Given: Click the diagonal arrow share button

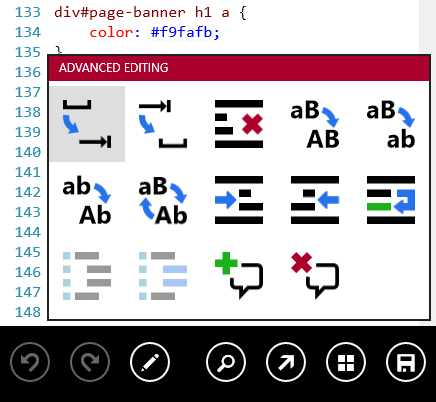Looking at the screenshot, I should click(286, 362).
